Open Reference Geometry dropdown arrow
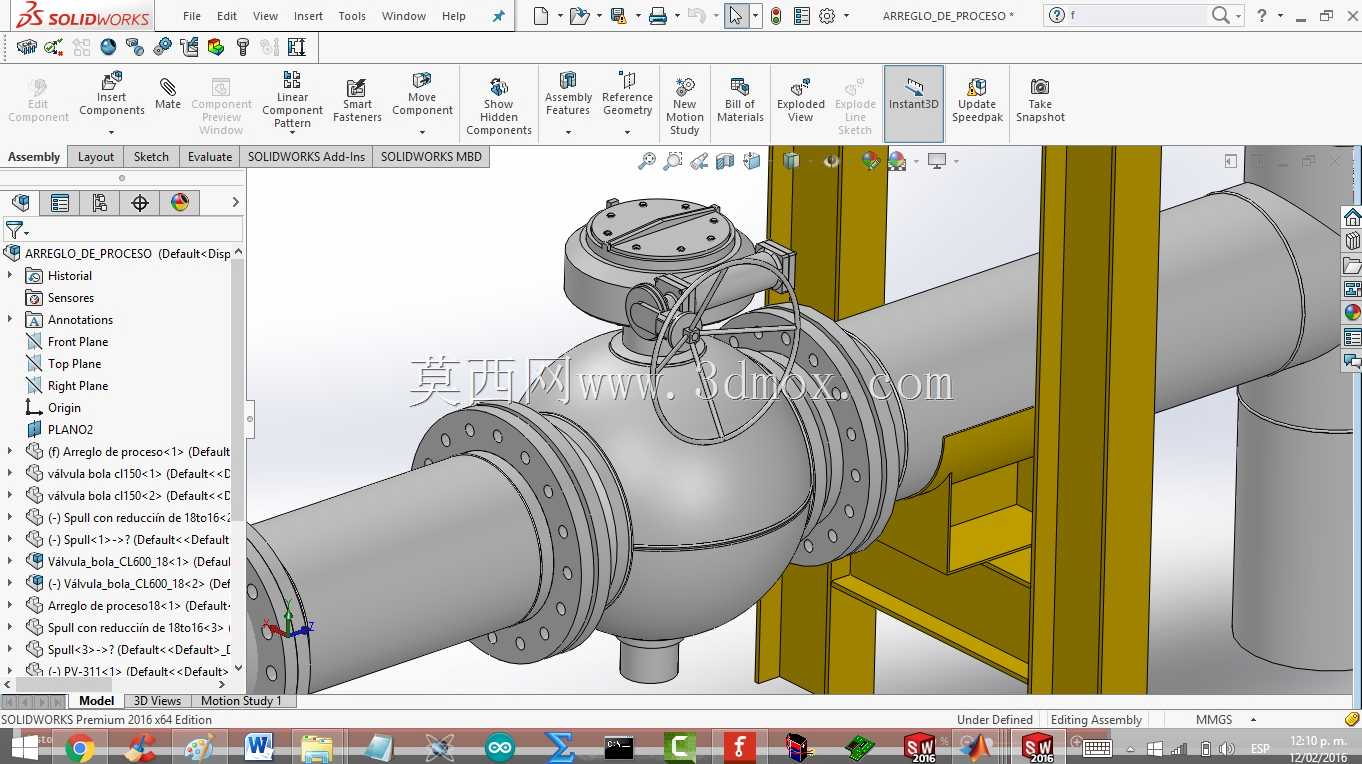 click(x=627, y=132)
